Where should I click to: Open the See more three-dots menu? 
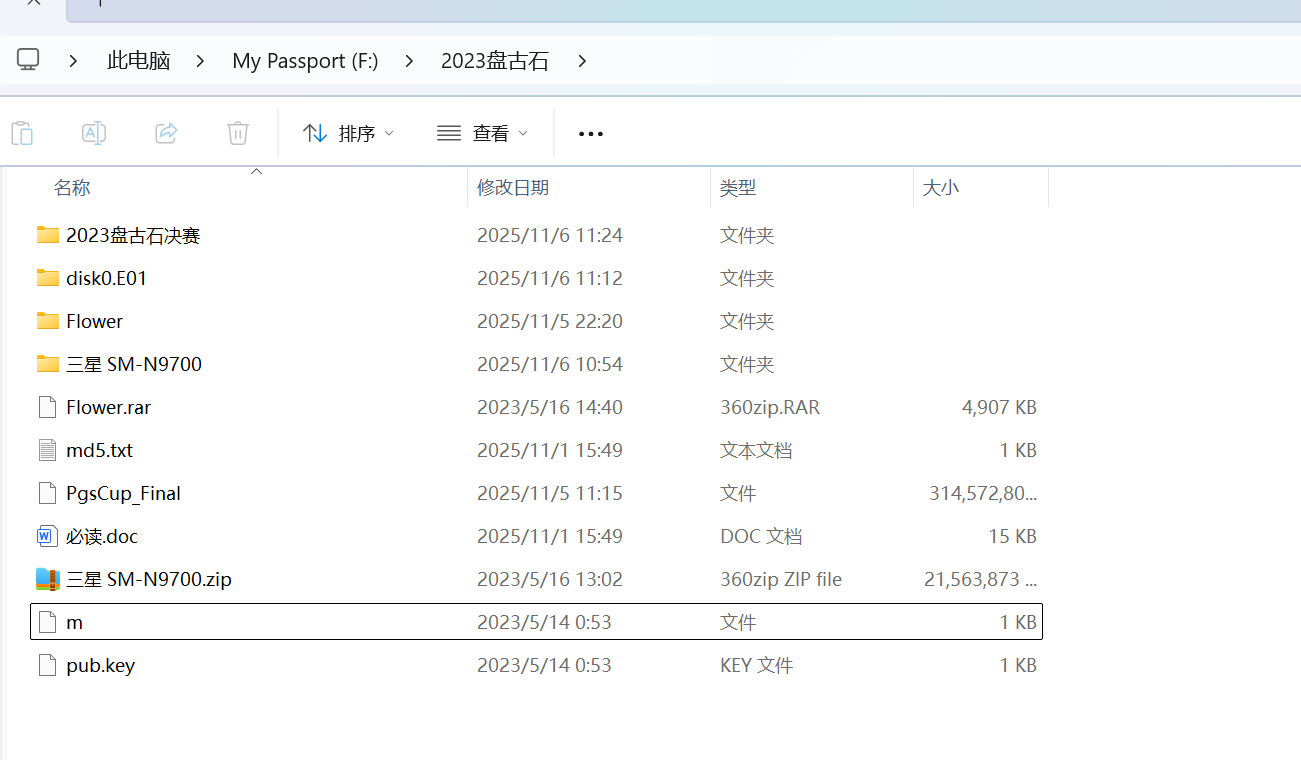(591, 134)
